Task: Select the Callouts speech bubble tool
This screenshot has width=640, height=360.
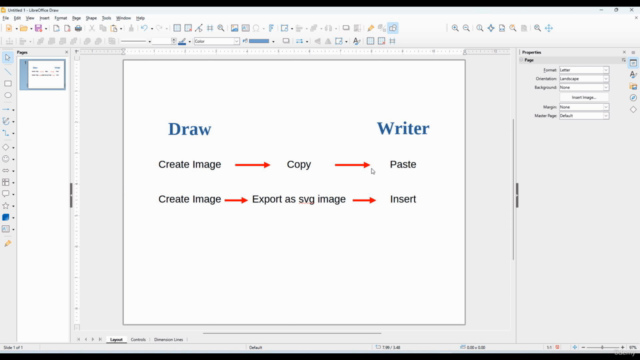Action: pyautogui.click(x=6, y=194)
